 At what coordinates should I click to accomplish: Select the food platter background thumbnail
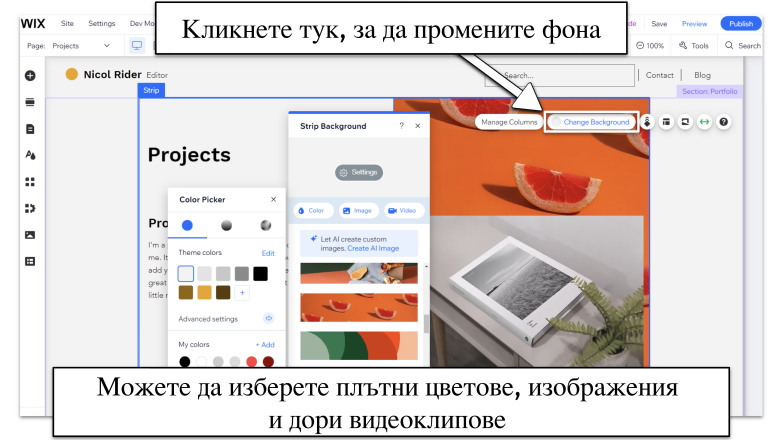click(x=359, y=273)
